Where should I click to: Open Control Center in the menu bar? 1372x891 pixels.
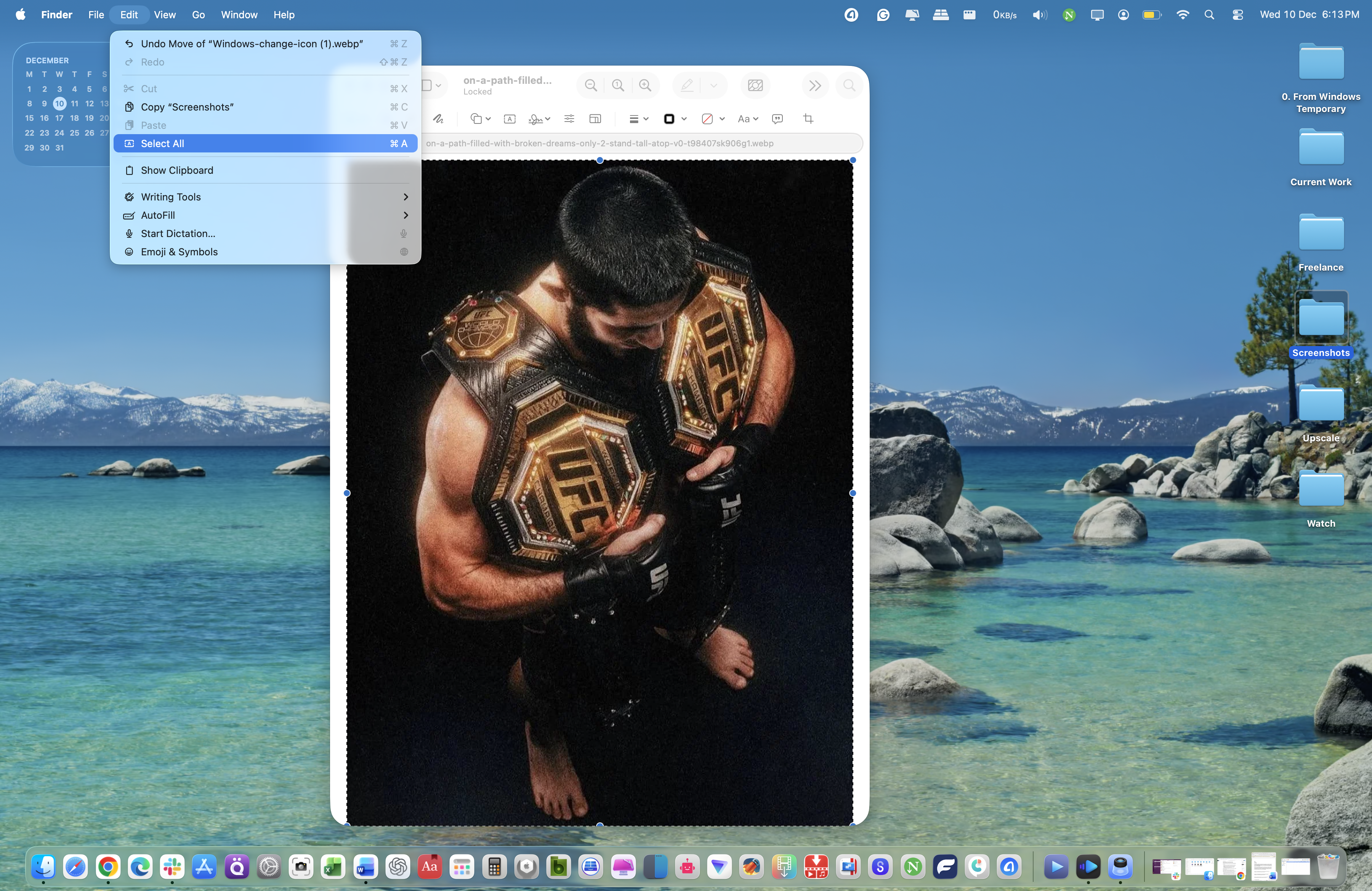click(x=1238, y=15)
